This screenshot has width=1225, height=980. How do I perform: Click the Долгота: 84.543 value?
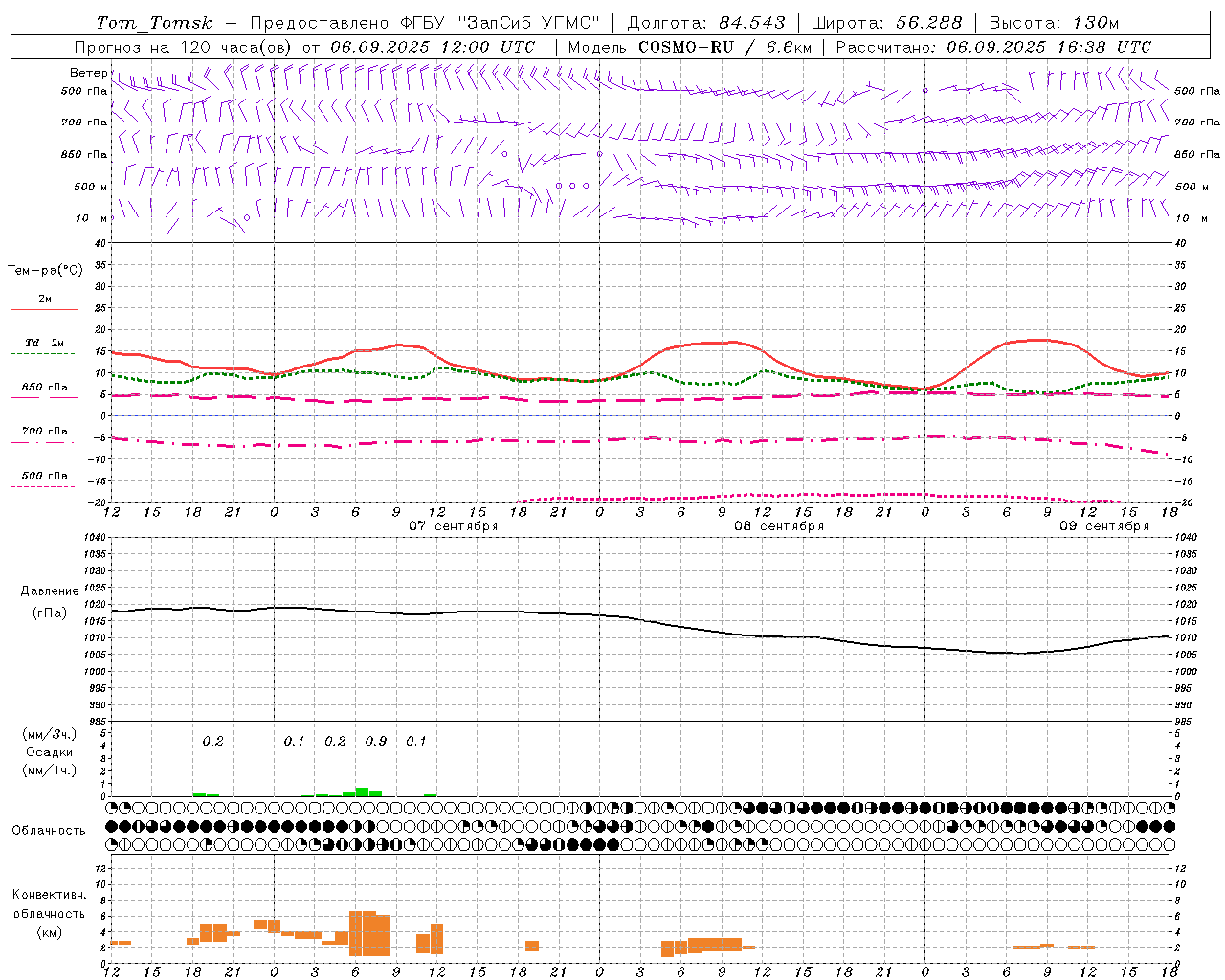(706, 23)
